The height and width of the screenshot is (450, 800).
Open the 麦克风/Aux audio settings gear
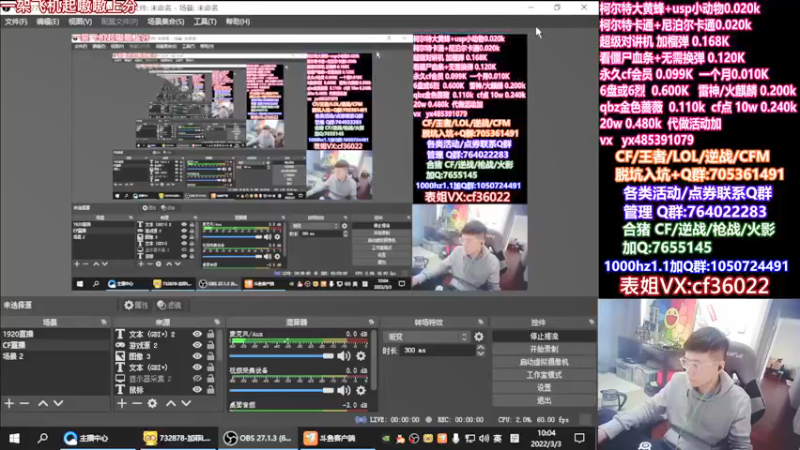click(x=361, y=356)
